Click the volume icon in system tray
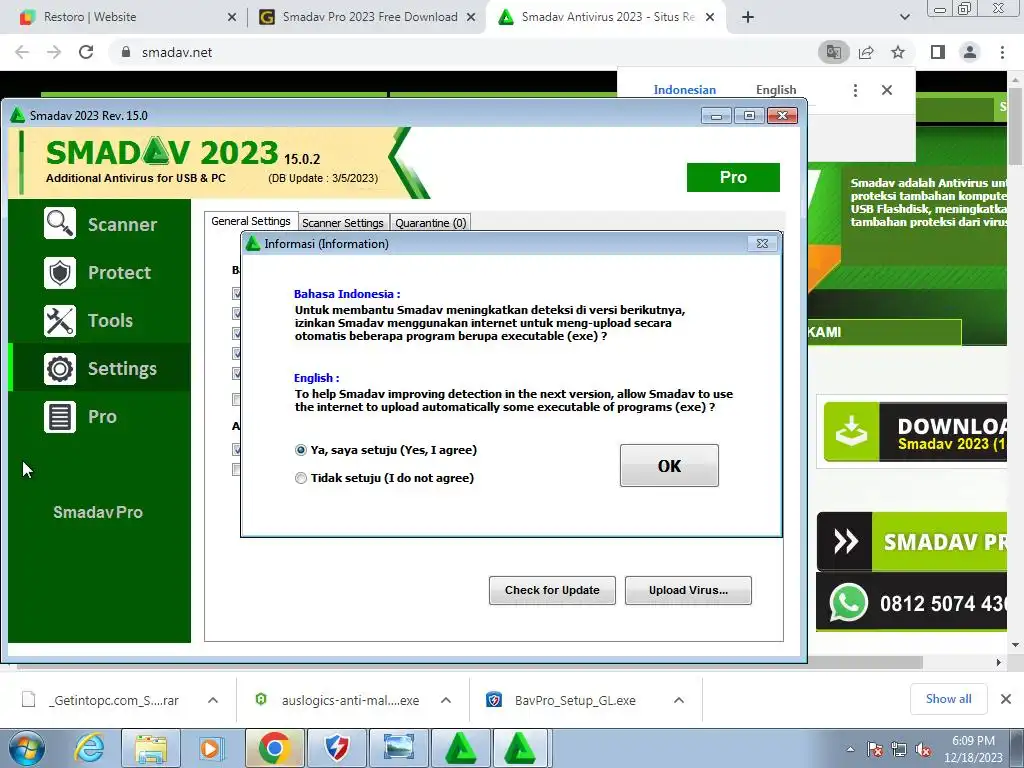The height and width of the screenshot is (768, 1024). 923,750
